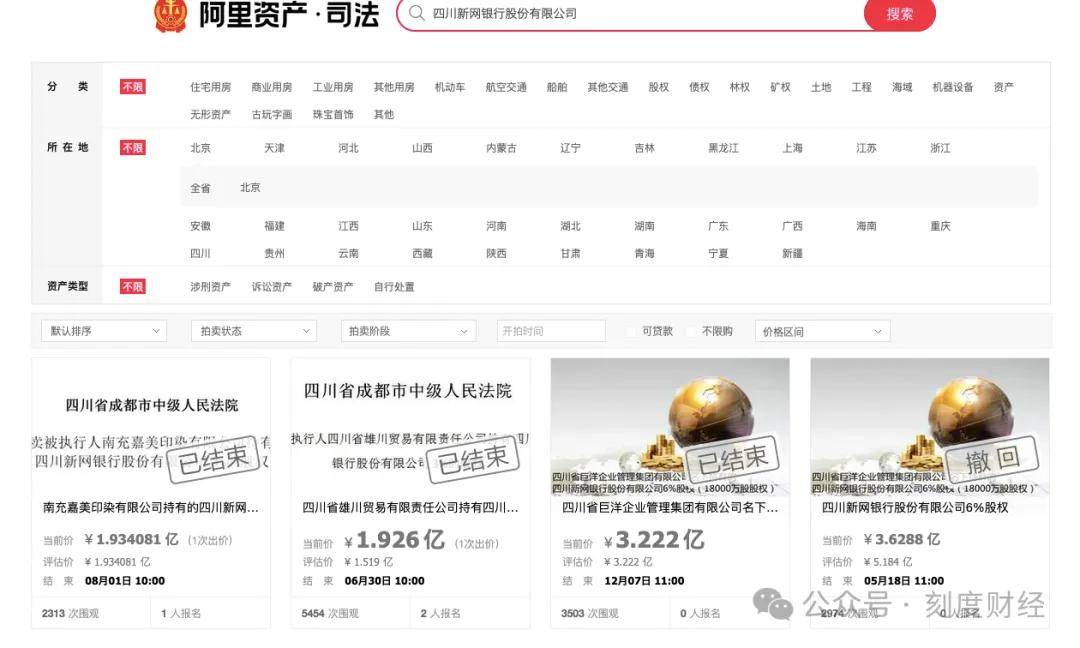This screenshot has width=1080, height=648.
Task: Choose 广东 as location
Action: [x=718, y=226]
